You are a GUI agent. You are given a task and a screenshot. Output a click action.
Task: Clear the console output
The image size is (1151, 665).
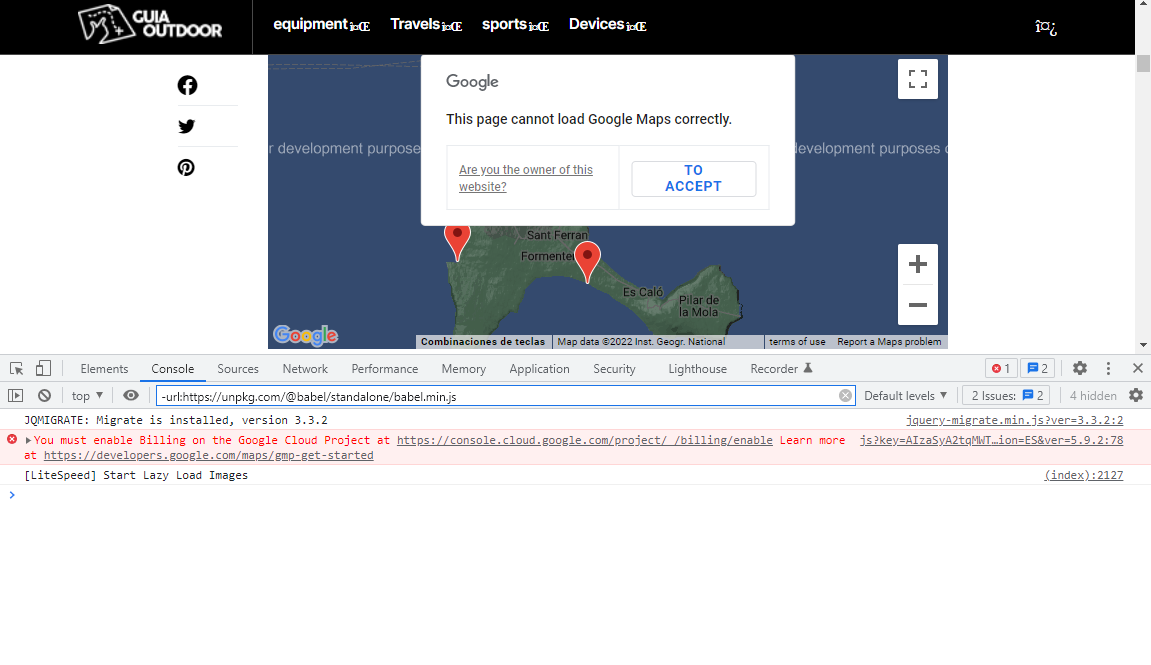(45, 396)
